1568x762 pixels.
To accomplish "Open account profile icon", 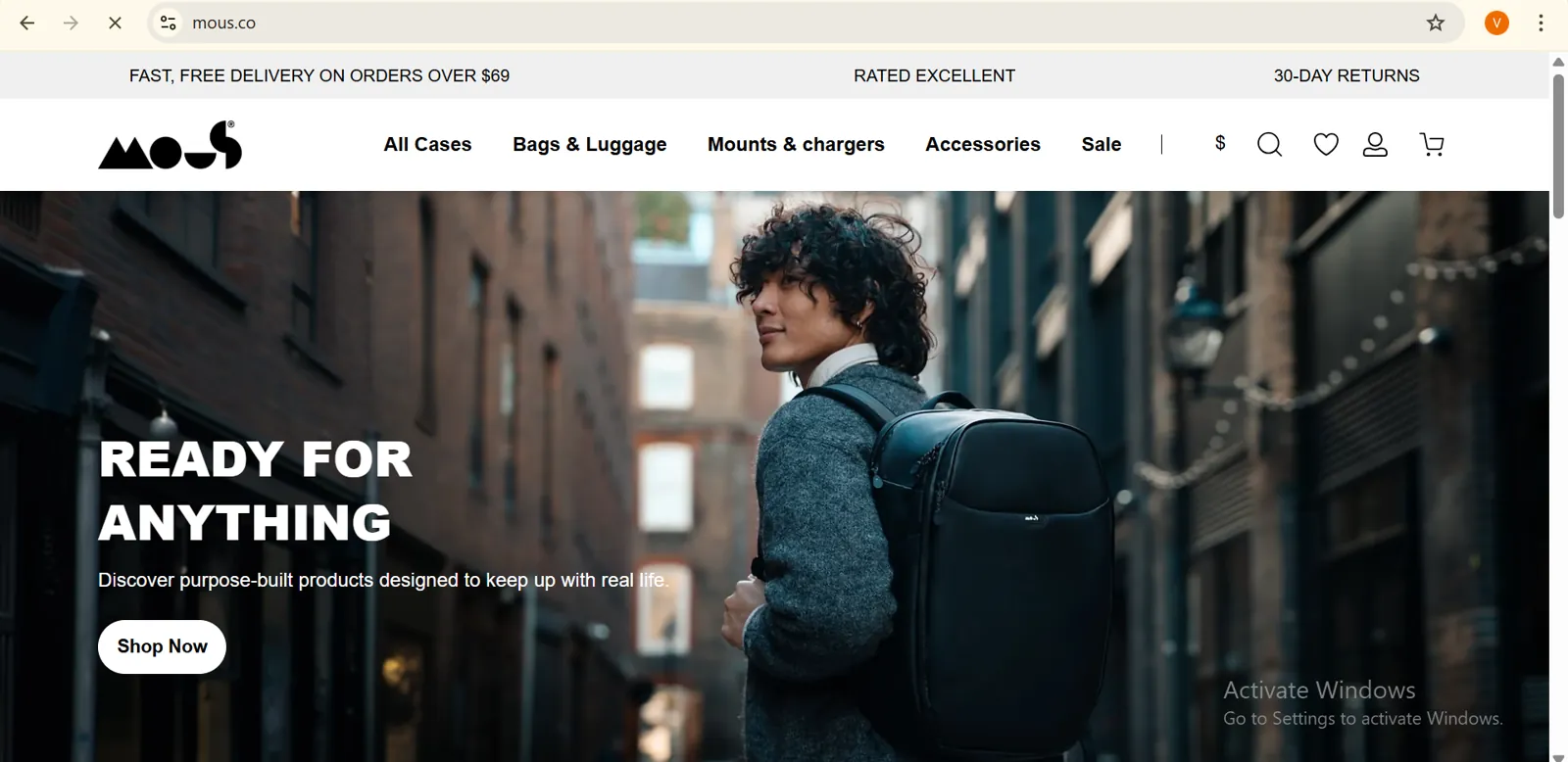I will pyautogui.click(x=1375, y=145).
